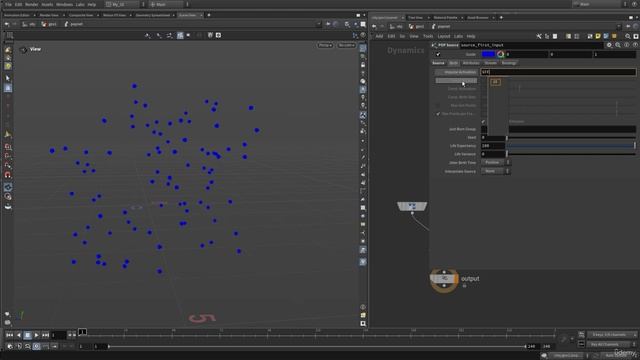Switch to the Geometry Spreadsheet pane tab
The width and height of the screenshot is (640, 360).
point(153,15)
